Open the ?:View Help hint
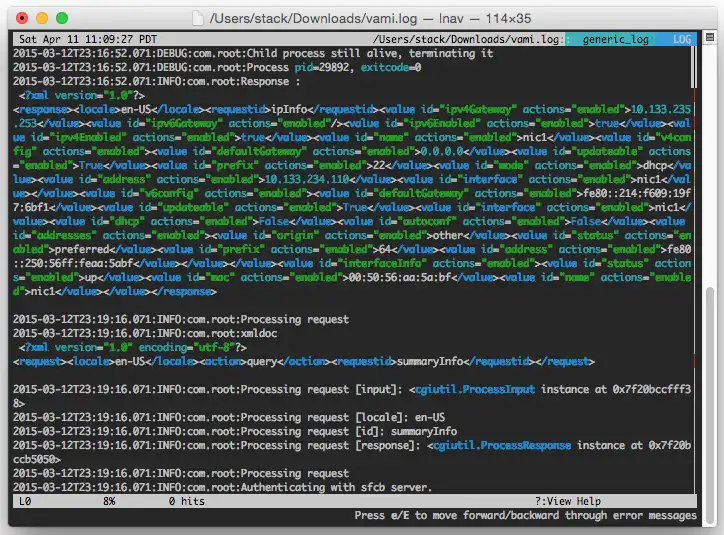 (x=568, y=501)
